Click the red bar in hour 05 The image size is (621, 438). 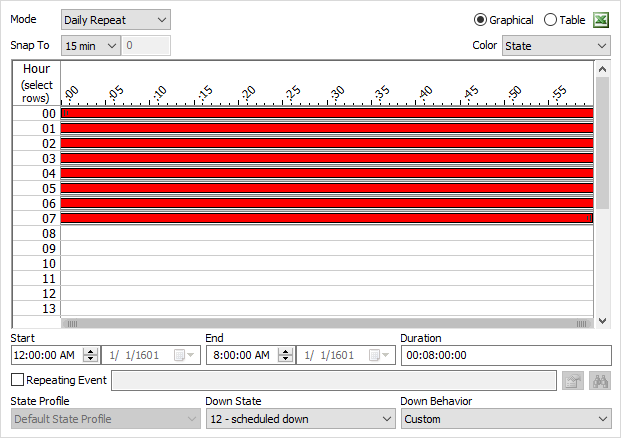pos(326,188)
